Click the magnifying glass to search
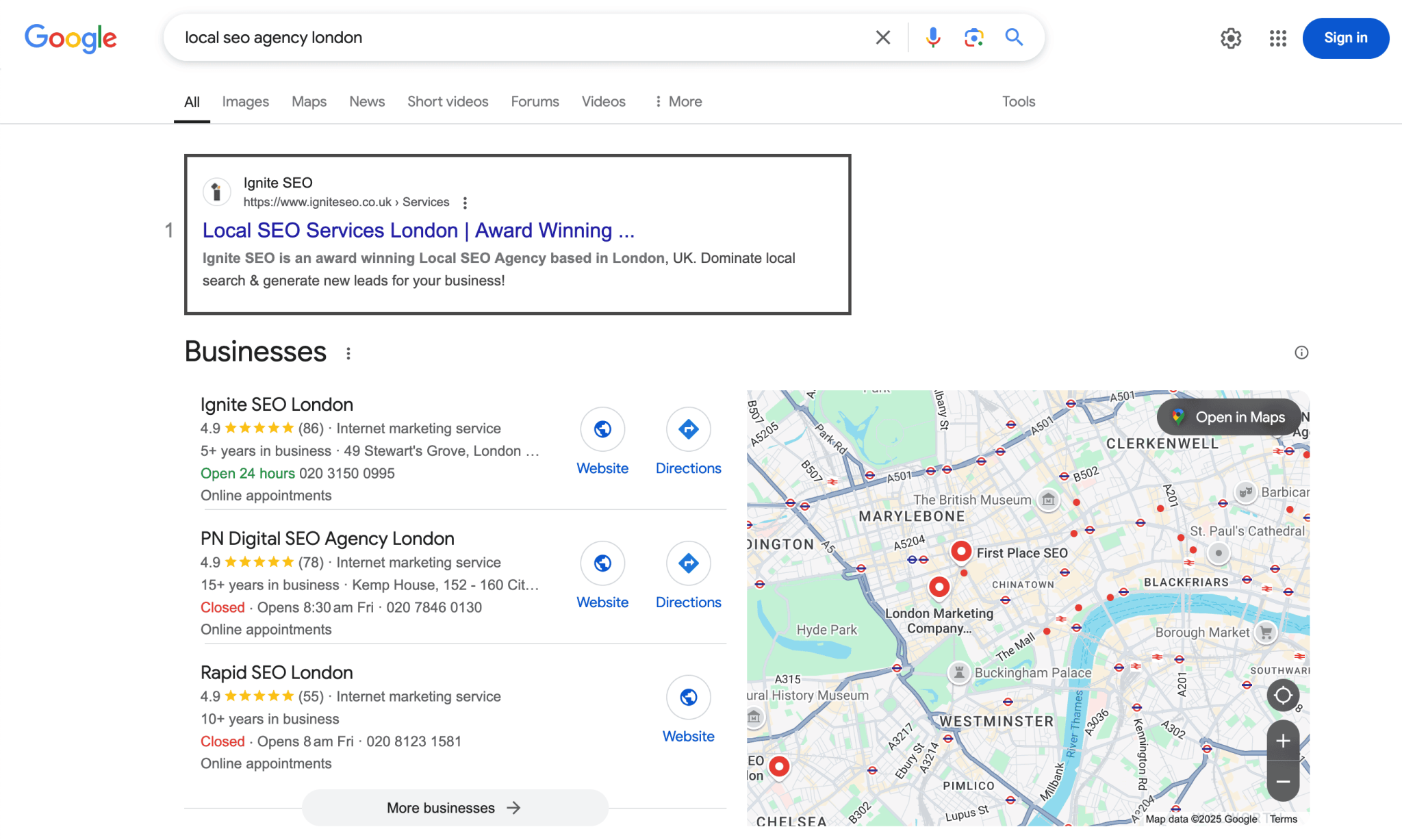Image resolution: width=1402 pixels, height=840 pixels. (x=1013, y=38)
